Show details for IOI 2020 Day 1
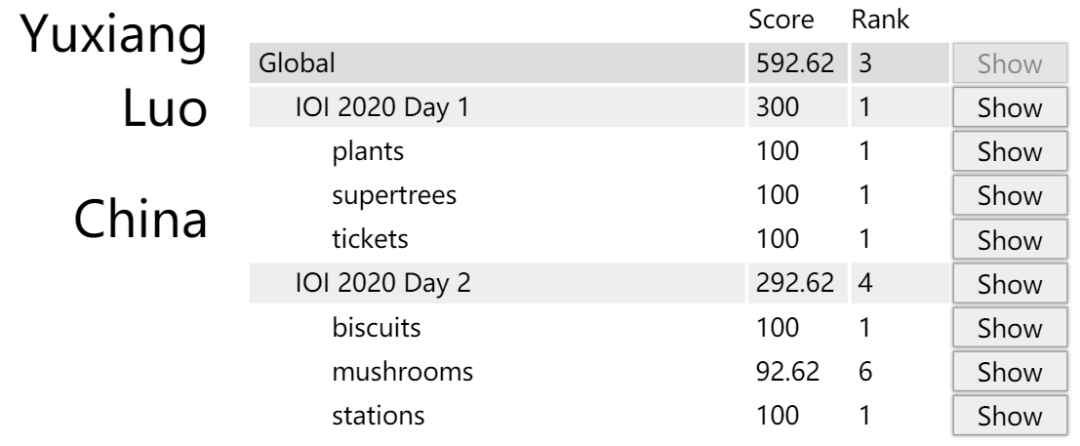Image resolution: width=1080 pixels, height=446 pixels. point(1008,109)
